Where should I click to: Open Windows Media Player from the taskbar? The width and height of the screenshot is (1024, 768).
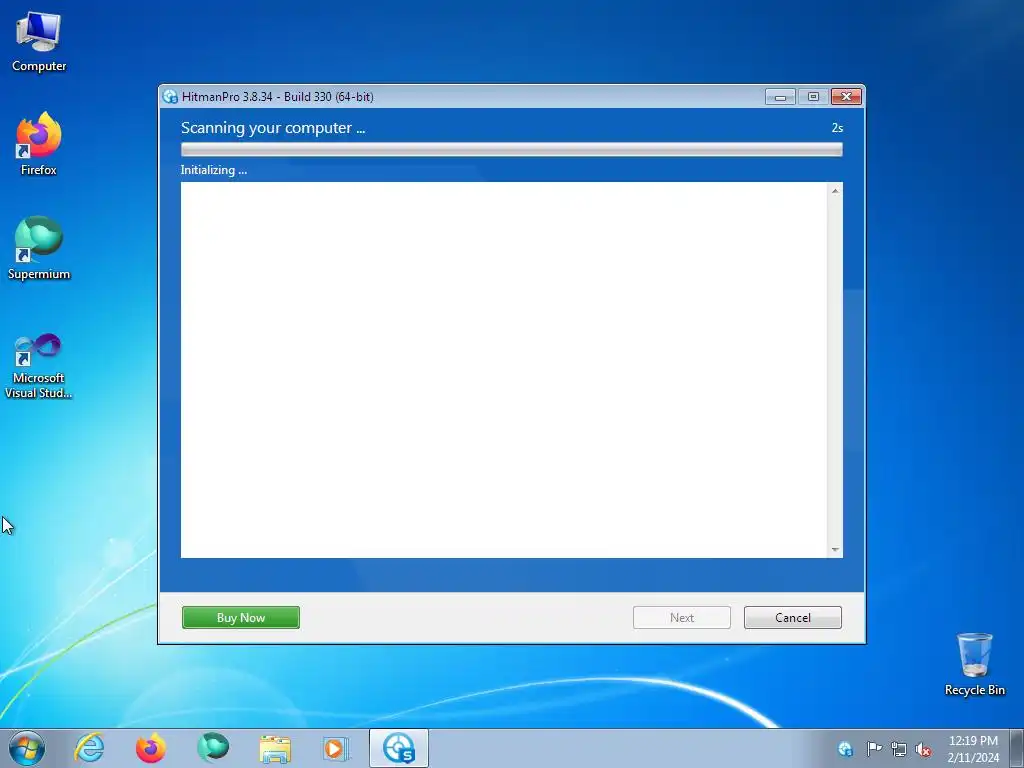pyautogui.click(x=336, y=748)
